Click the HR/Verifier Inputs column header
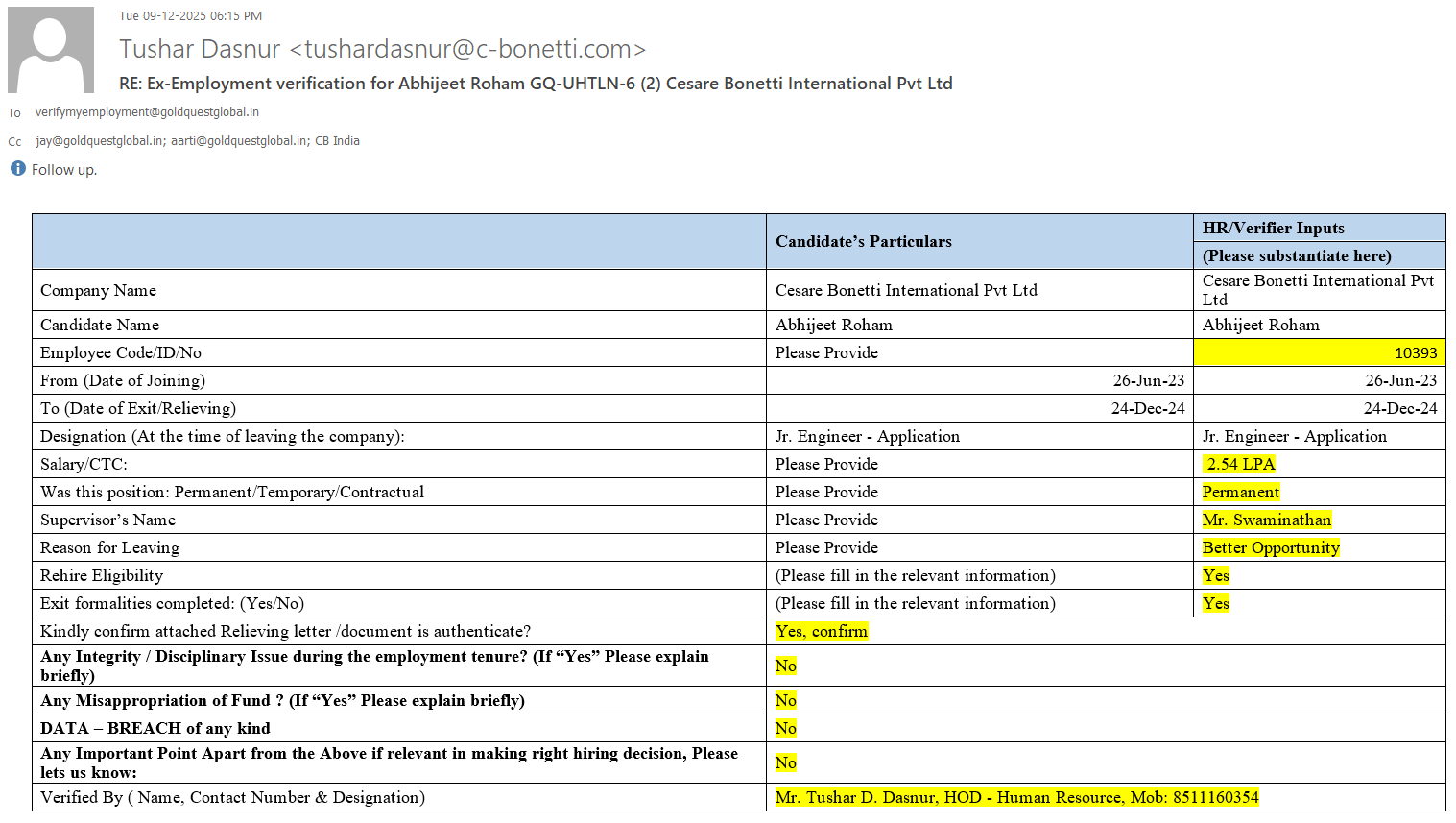Image resolution: width=1456 pixels, height=823 pixels. (x=1273, y=229)
